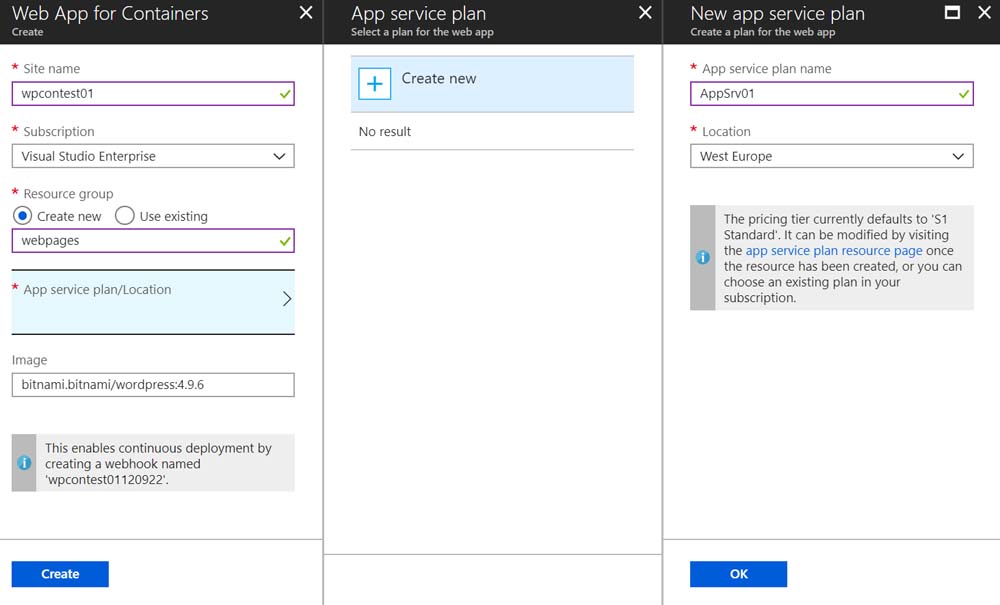Focus the Image input field
Screen dimensions: 1000x605
click(x=153, y=384)
